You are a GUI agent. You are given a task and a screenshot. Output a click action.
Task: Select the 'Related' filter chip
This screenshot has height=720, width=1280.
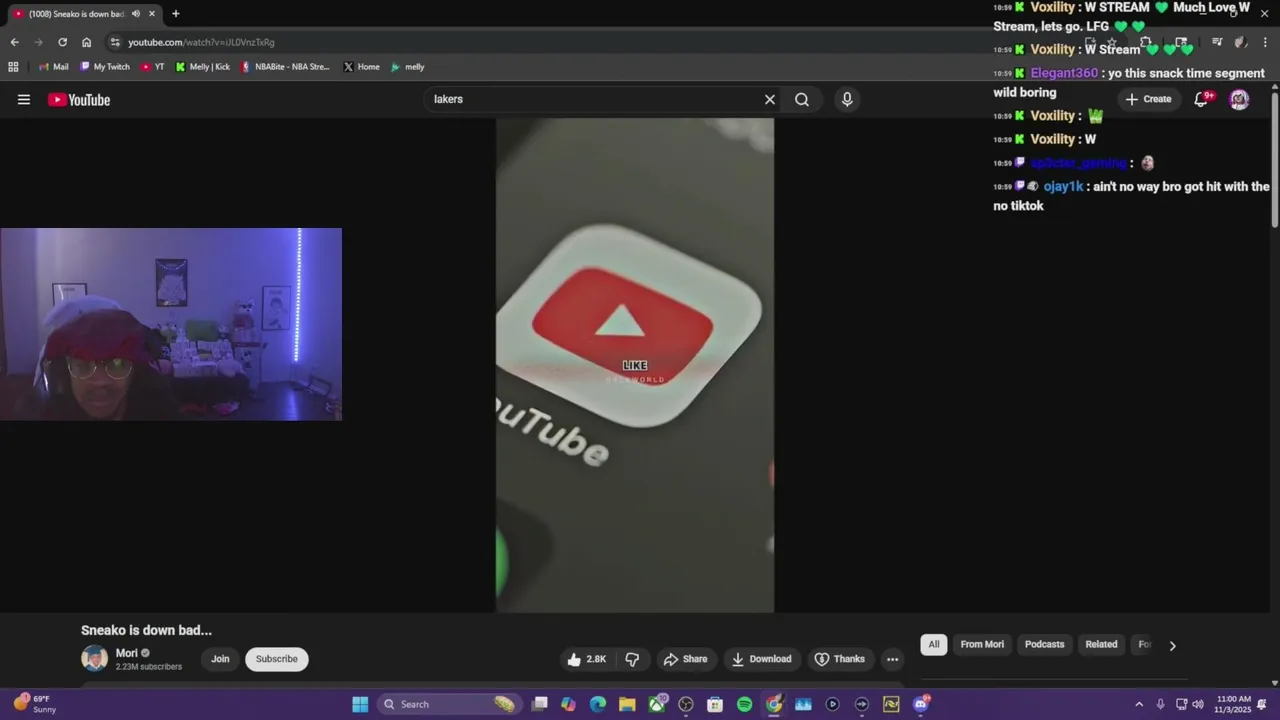(x=1101, y=645)
